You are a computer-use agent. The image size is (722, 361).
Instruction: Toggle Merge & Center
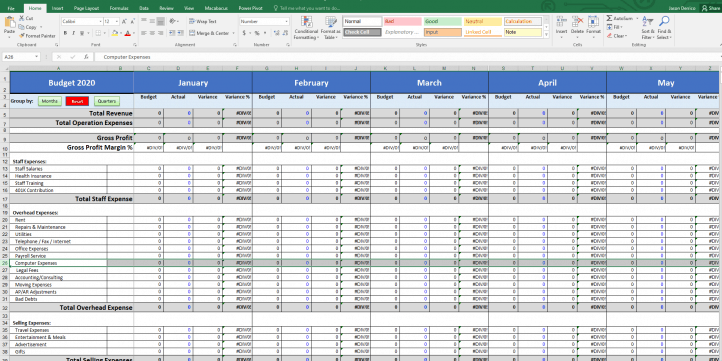(209, 33)
